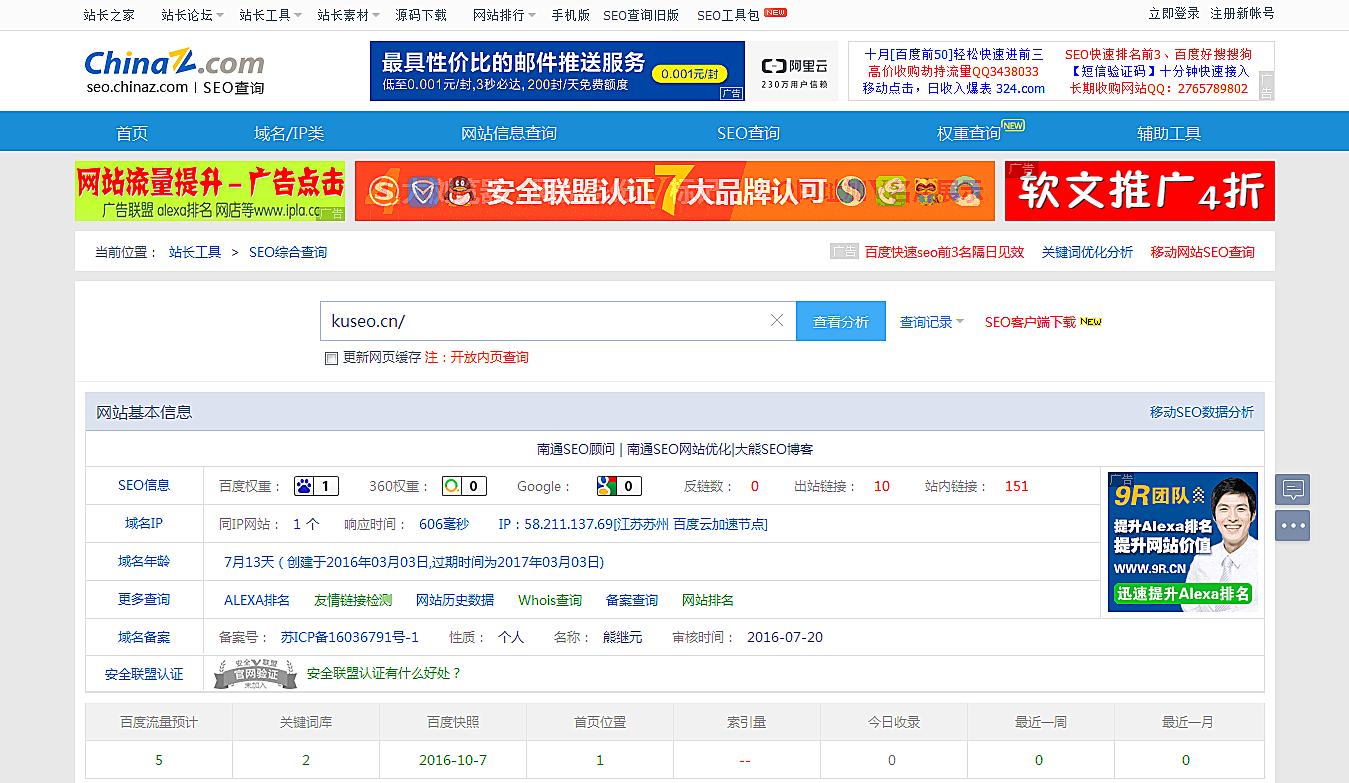Enable the 更新网页缓存 checkbox
This screenshot has height=783, width=1349.
[330, 358]
